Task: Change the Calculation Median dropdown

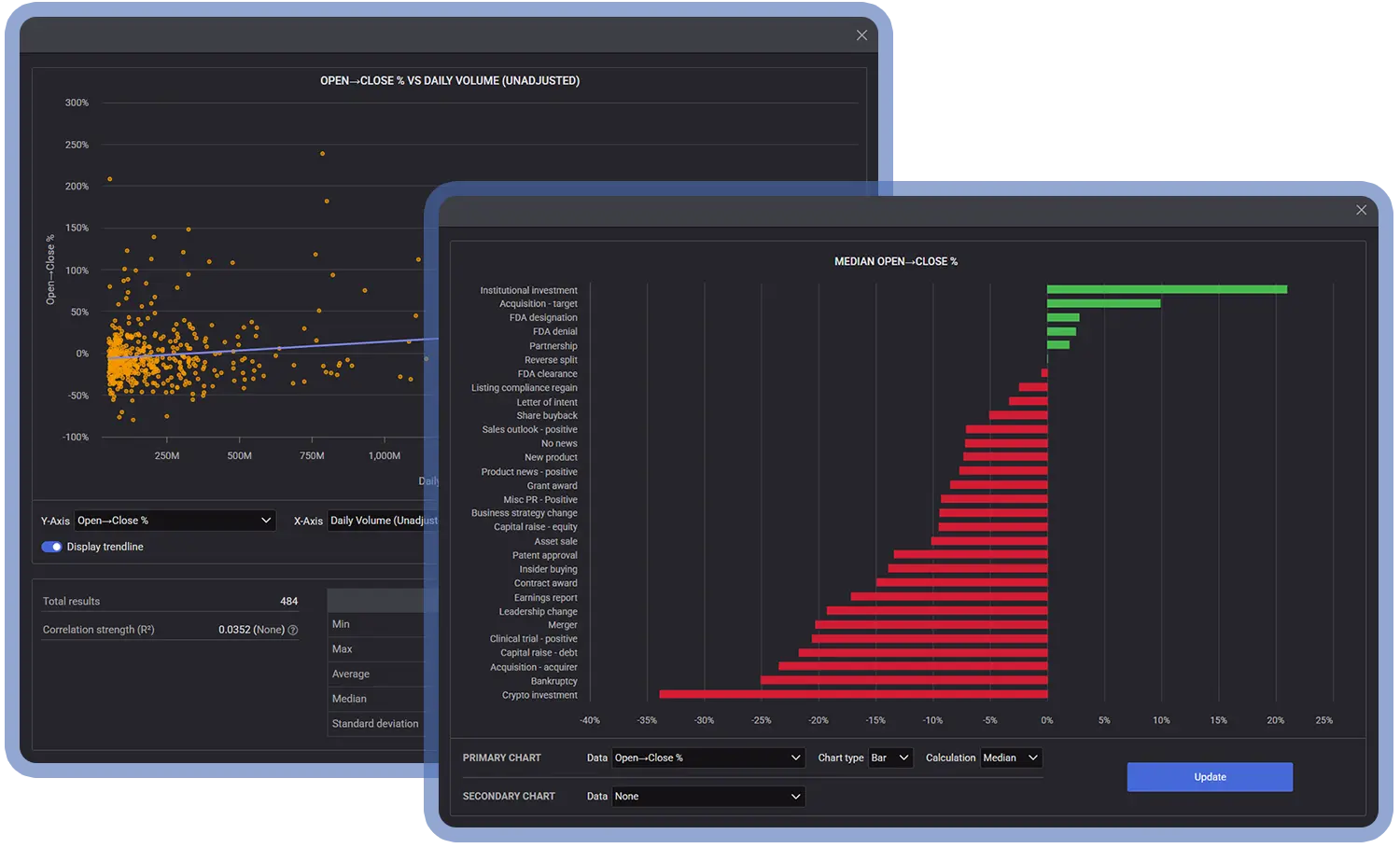Action: 1010,758
